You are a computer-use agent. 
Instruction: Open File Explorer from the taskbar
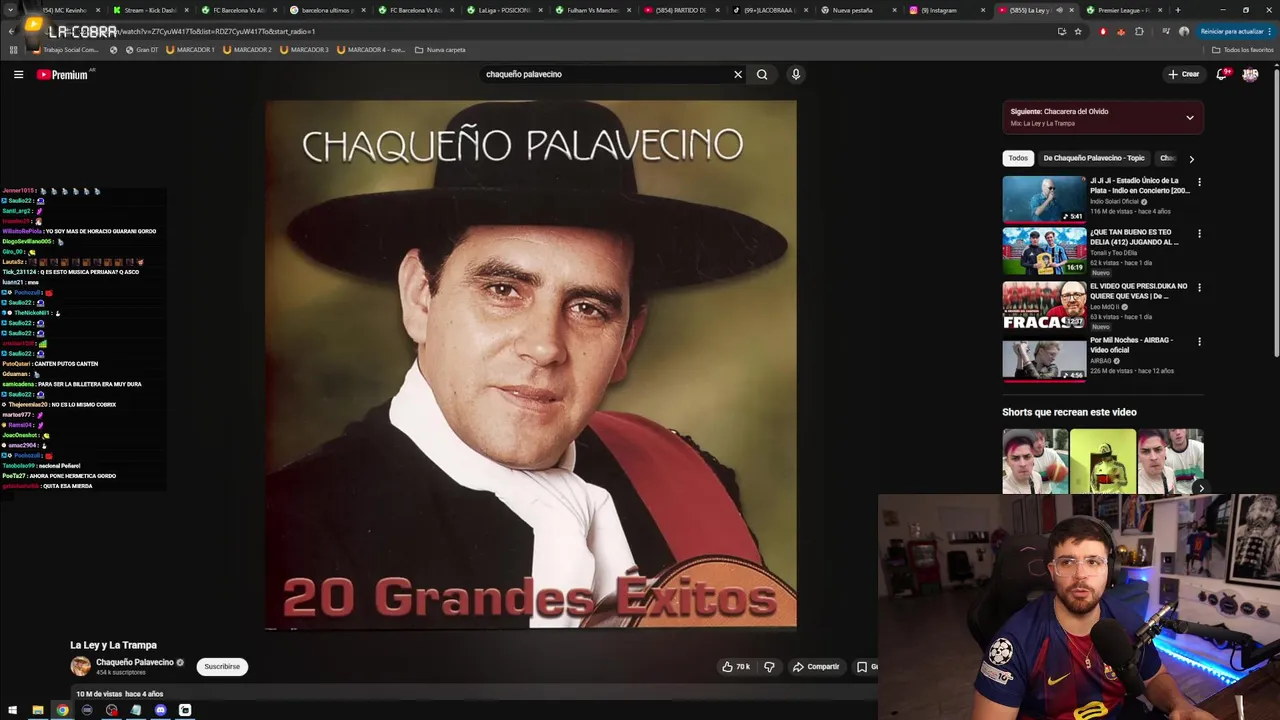[38, 710]
